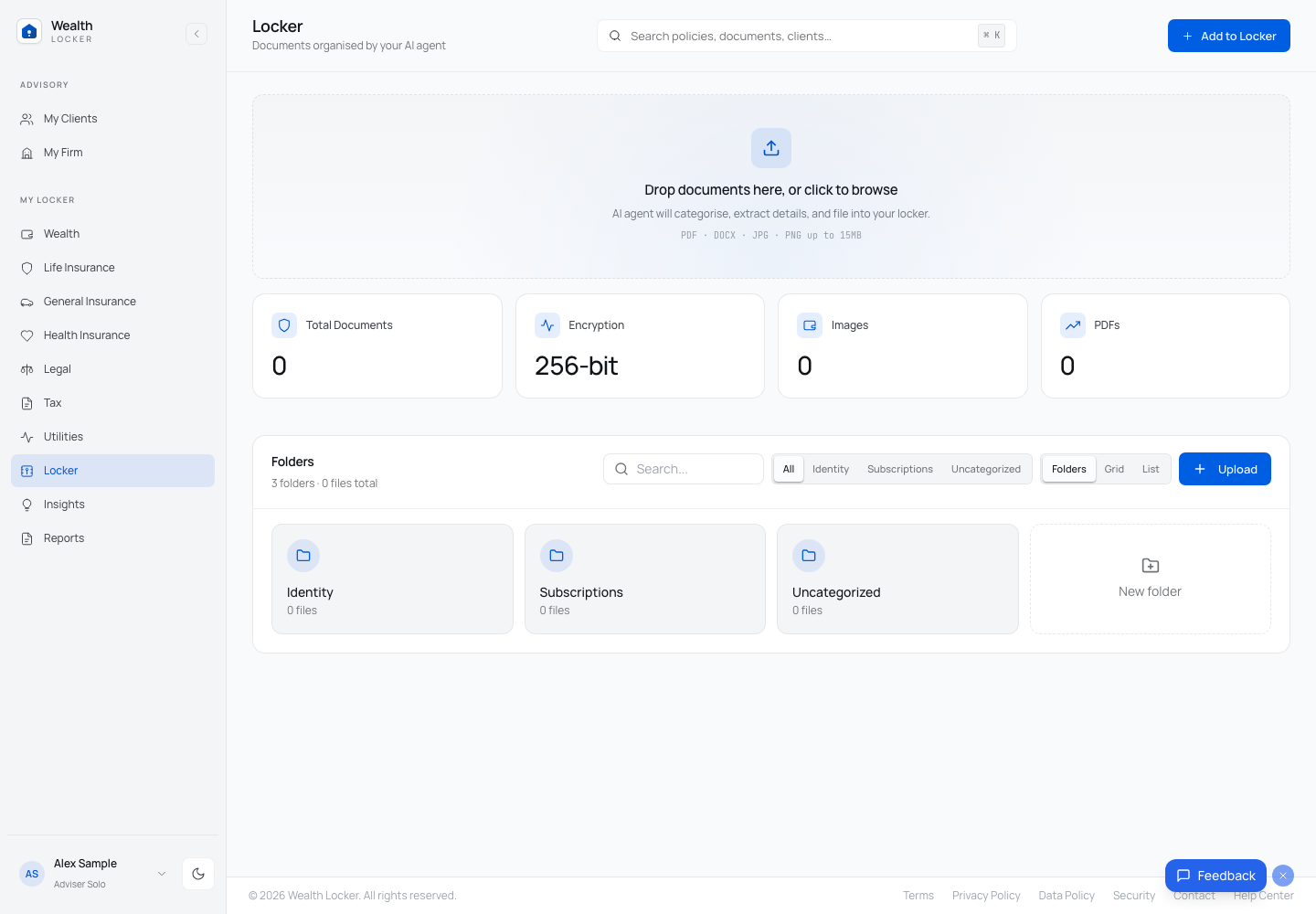1316x914 pixels.
Task: Filter folders by Identity
Action: tap(831, 469)
